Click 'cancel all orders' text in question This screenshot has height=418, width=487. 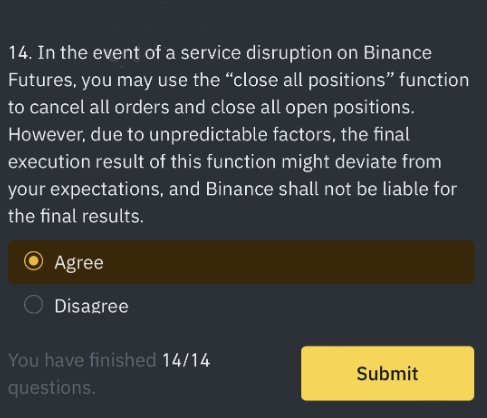(x=99, y=107)
